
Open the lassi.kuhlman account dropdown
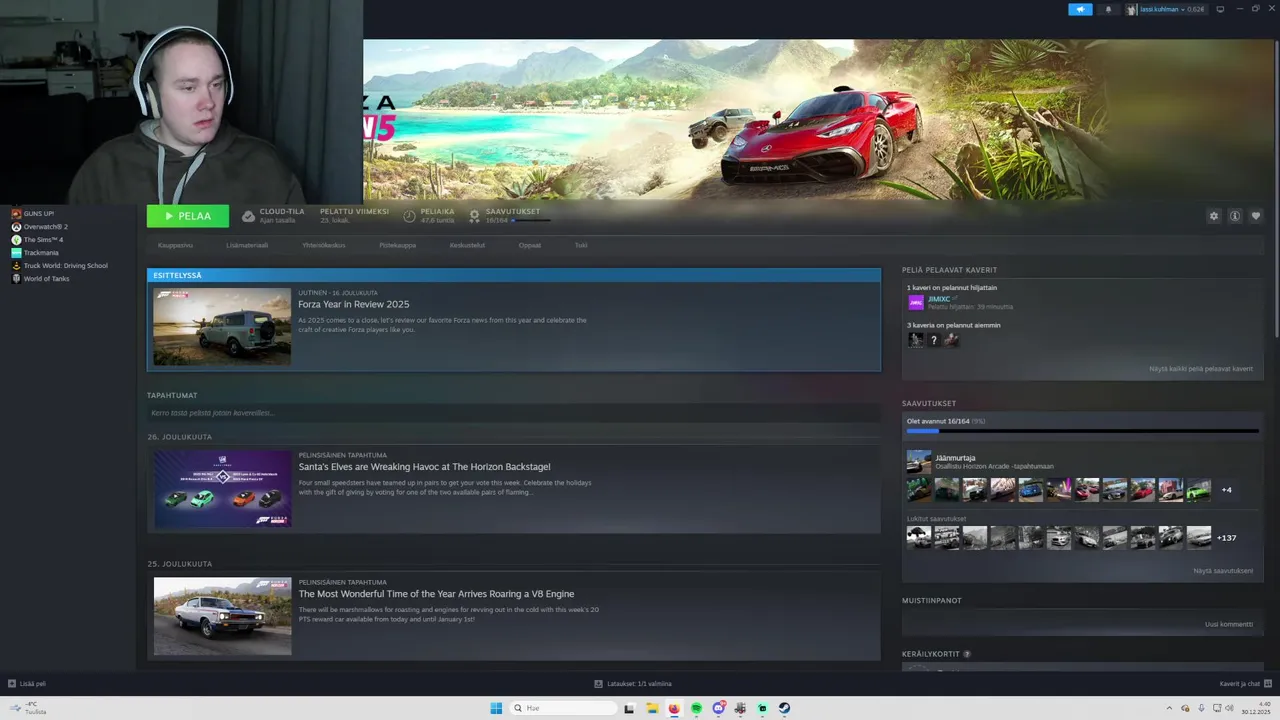coord(1166,9)
